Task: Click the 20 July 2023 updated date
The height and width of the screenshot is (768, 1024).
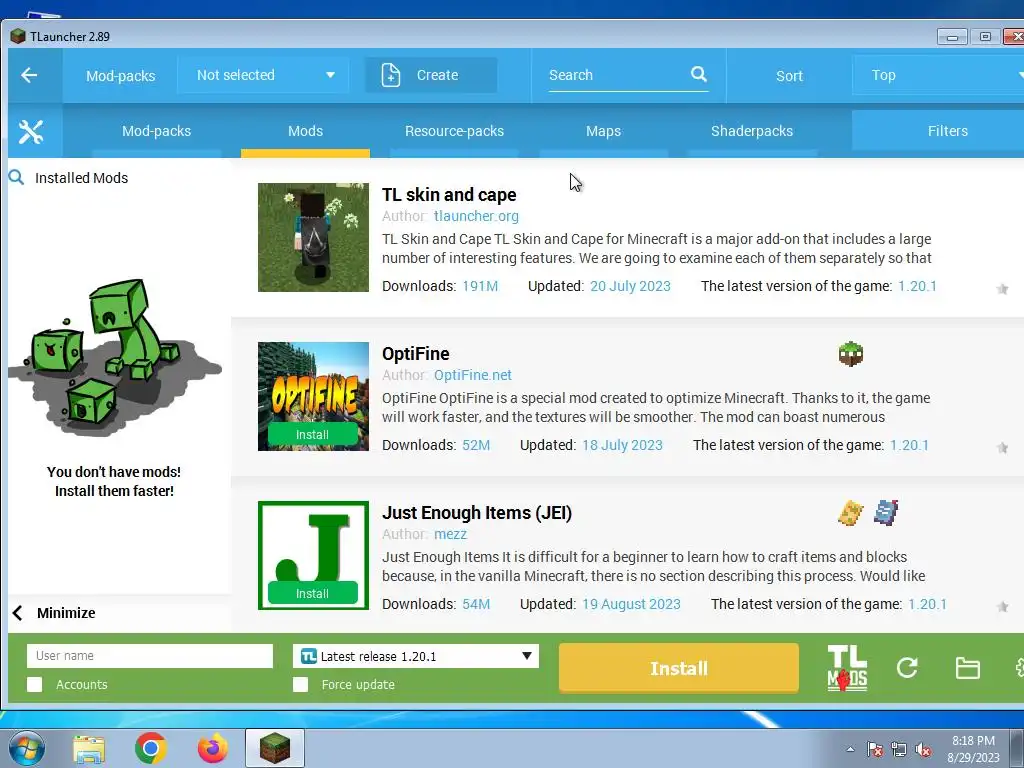Action: pos(630,286)
